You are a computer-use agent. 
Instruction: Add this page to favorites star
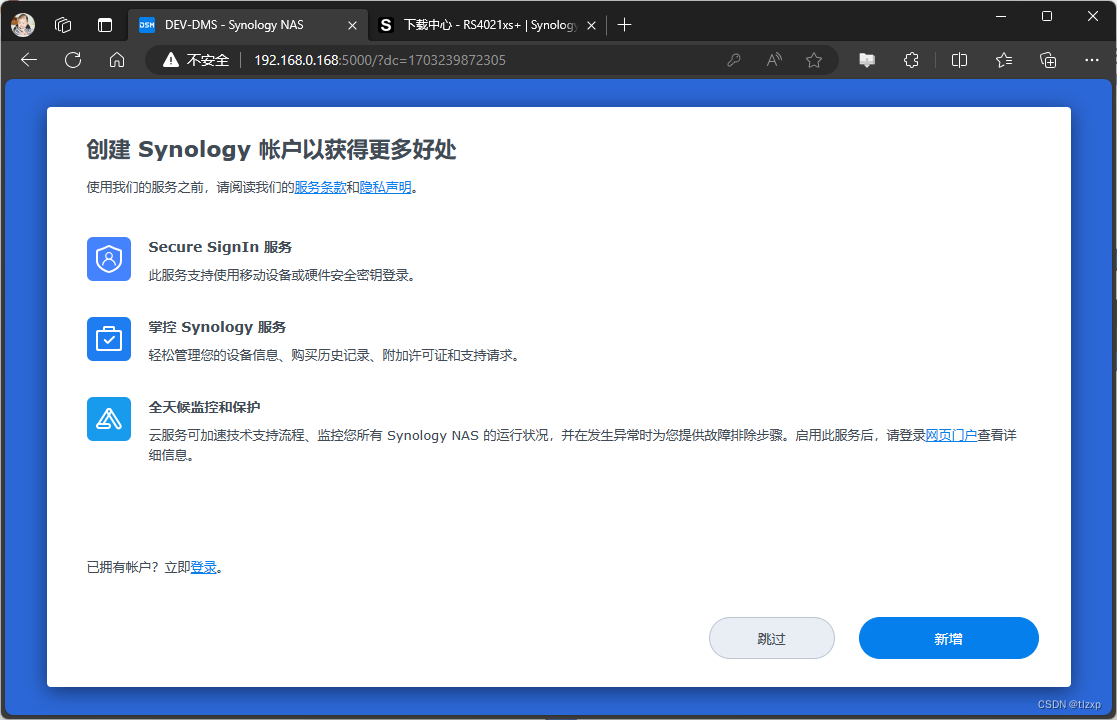pyautogui.click(x=814, y=61)
